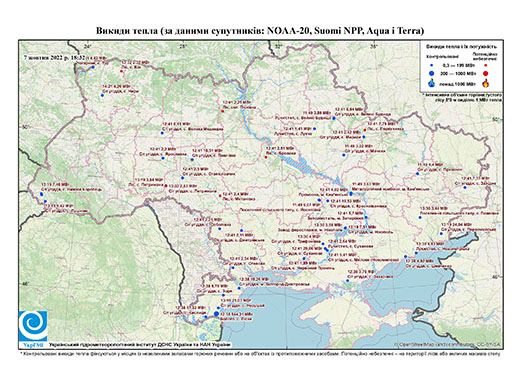
Task: Click the small blue dot in legend
Action: coord(432,65)
